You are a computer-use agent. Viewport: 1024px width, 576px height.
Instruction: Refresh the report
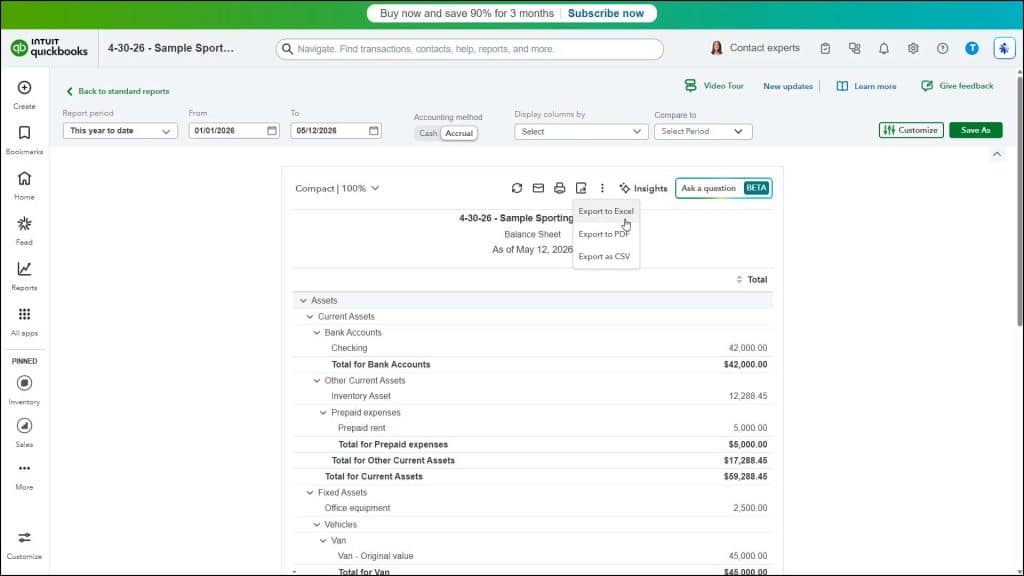click(x=517, y=188)
